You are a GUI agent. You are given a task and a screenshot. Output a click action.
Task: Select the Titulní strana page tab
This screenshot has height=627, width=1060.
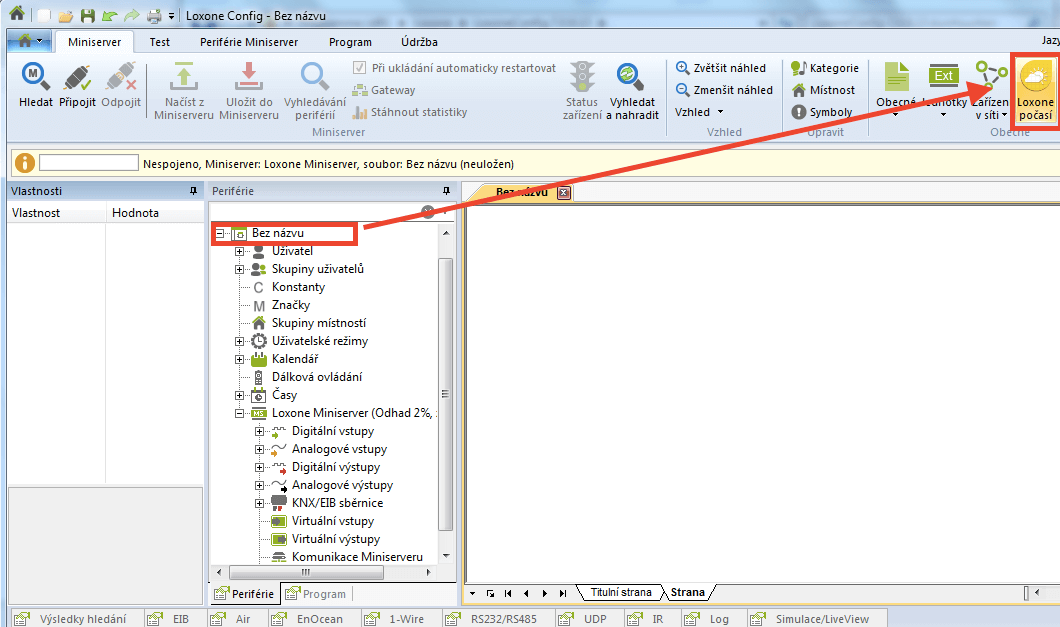[x=620, y=592]
